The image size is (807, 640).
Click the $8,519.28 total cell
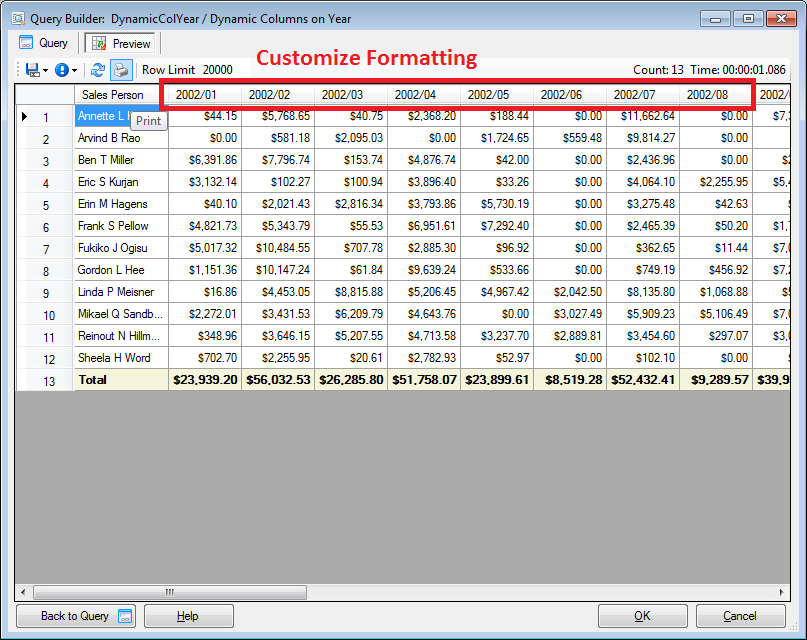(x=570, y=380)
